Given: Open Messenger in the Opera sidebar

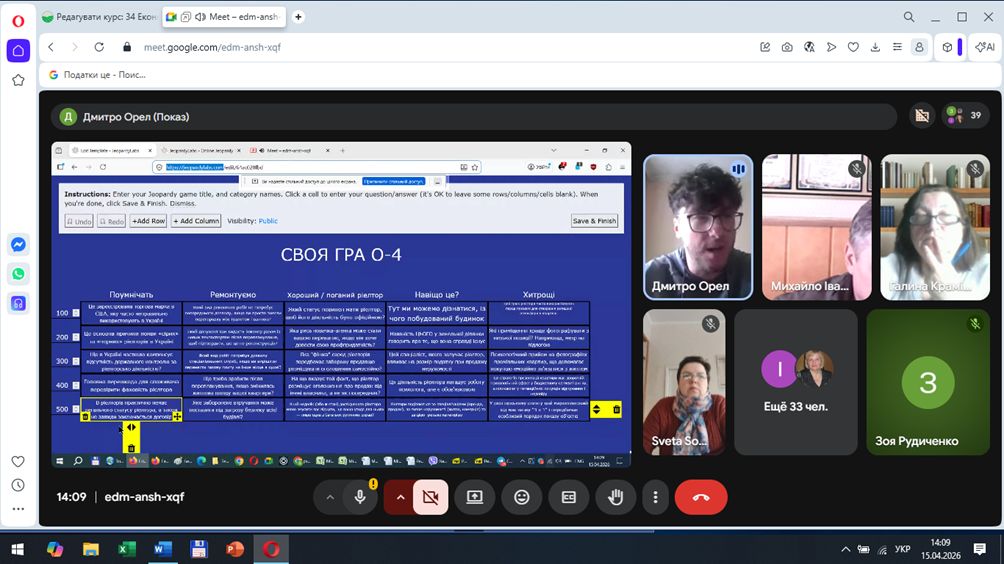Looking at the screenshot, I should pos(18,244).
